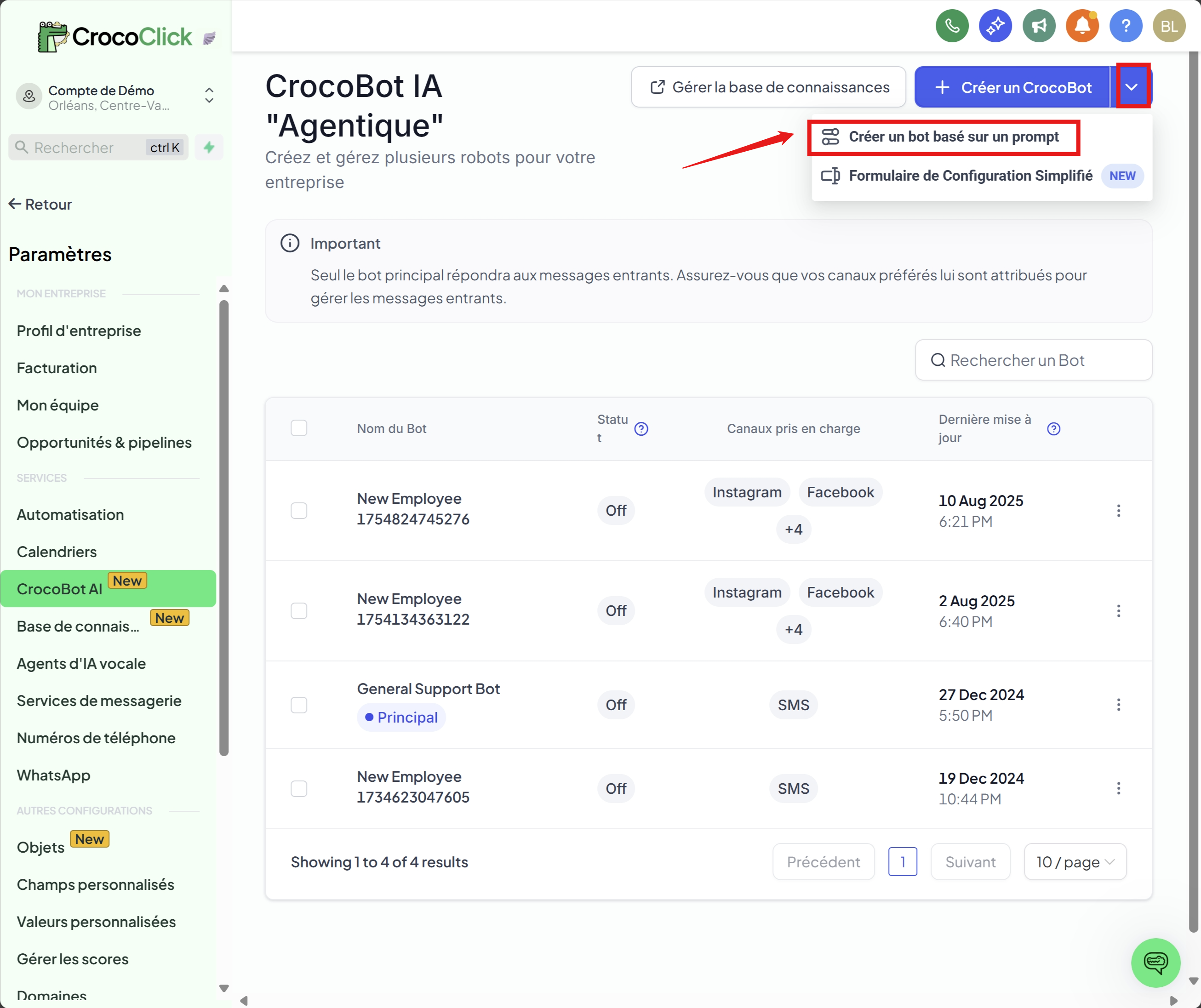1201x1008 pixels.
Task: Click the Compte de Démo account avatar icon
Action: point(29,97)
